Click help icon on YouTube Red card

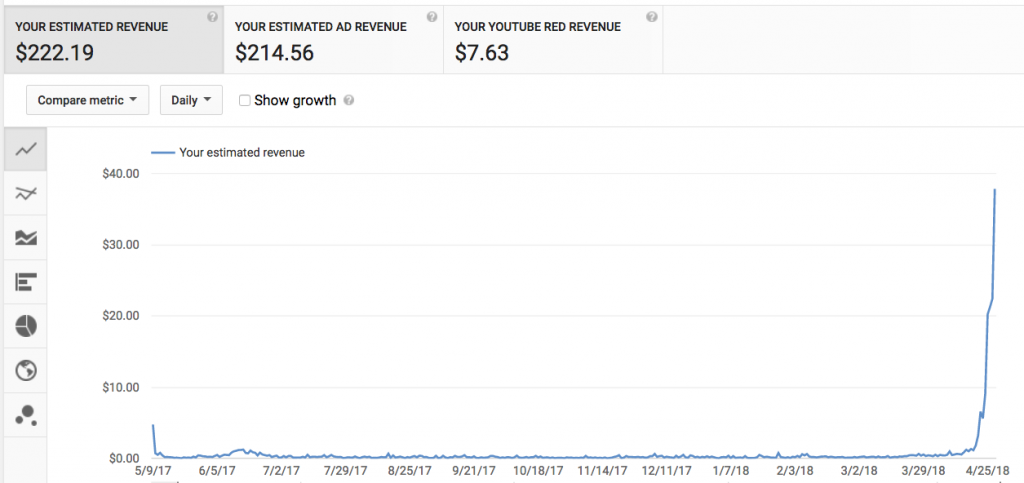(x=651, y=17)
